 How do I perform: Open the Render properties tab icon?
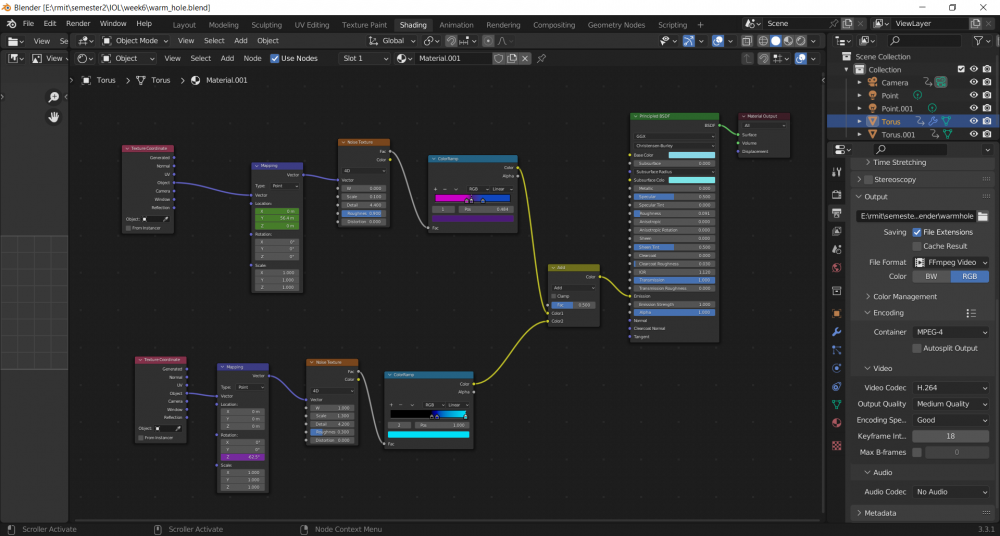click(837, 193)
